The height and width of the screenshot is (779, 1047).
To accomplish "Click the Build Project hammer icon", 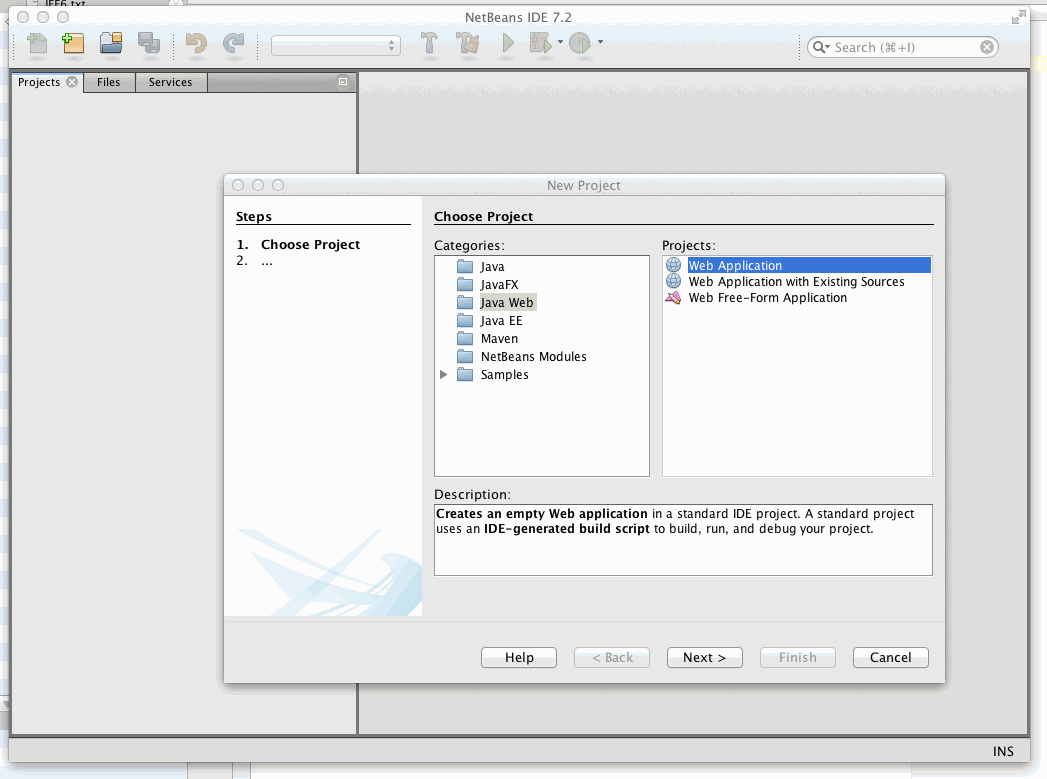I will coord(430,44).
